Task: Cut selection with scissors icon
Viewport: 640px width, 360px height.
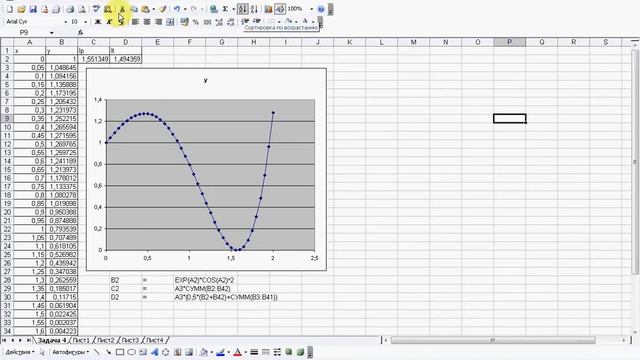Action: click(x=122, y=9)
